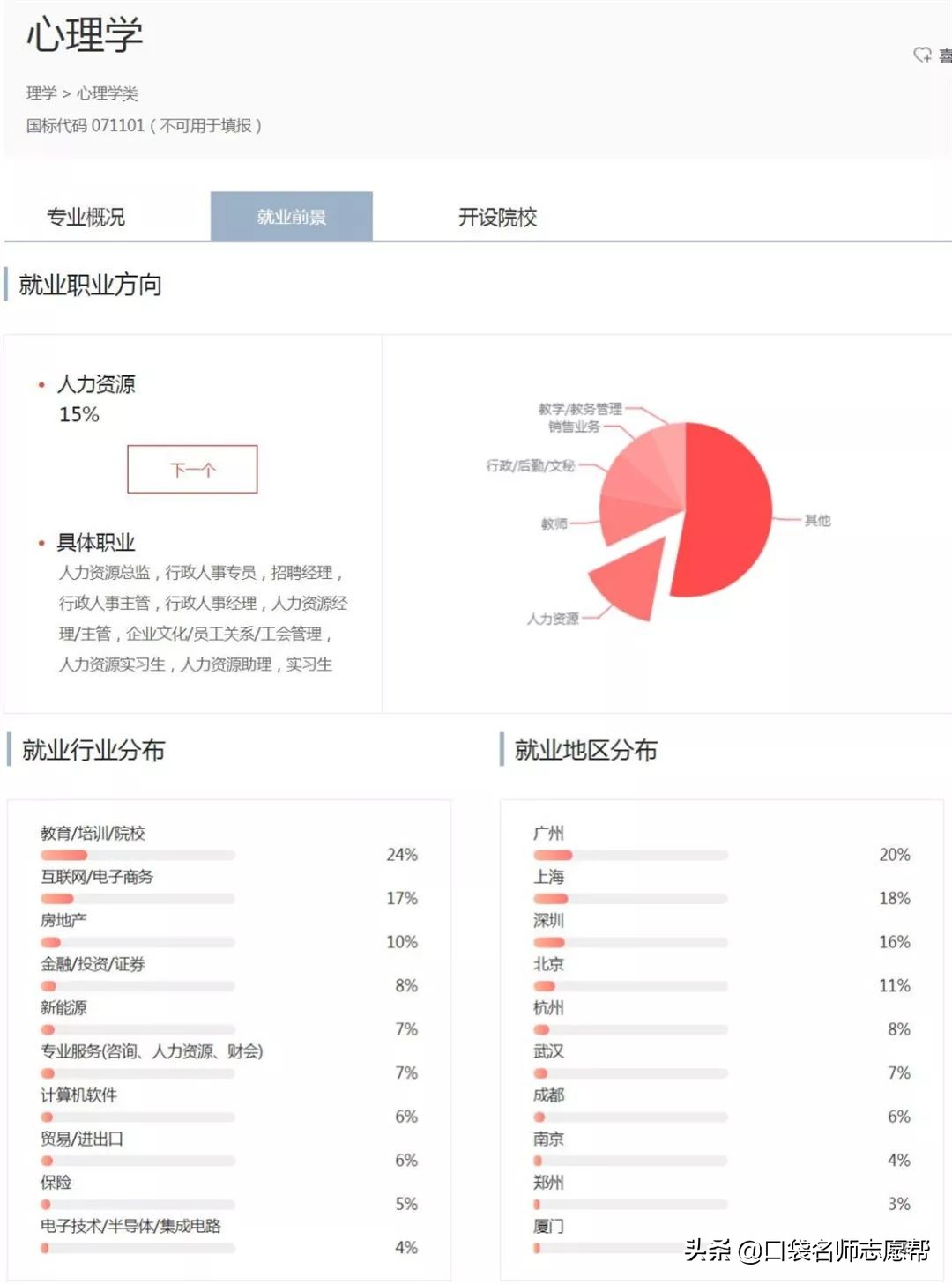Switch to the 开设院校 tab
Viewport: 952px width, 1284px height.
(501, 217)
